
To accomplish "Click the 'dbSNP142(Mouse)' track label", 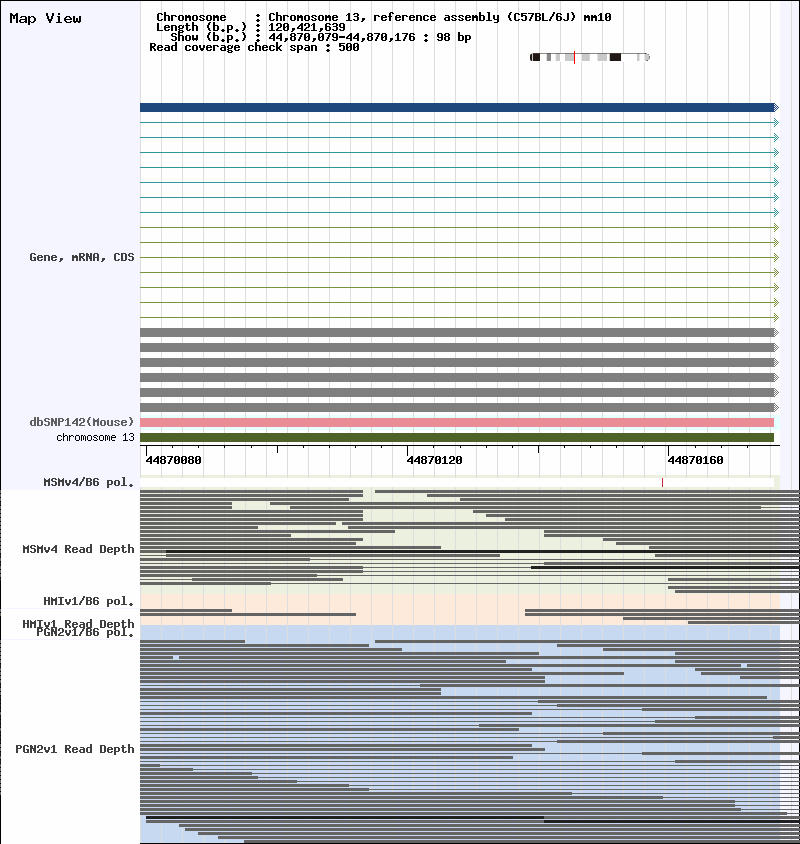I will click(x=82, y=422).
